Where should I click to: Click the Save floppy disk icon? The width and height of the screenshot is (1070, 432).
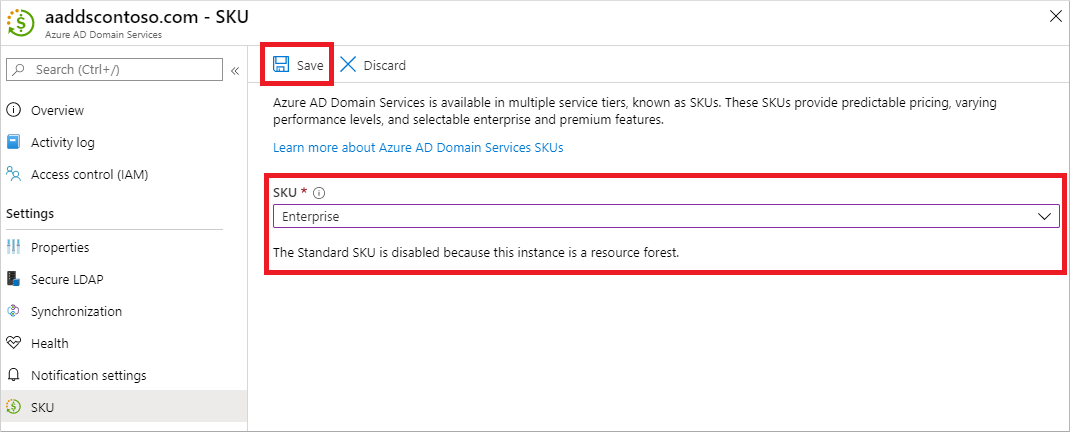click(x=281, y=65)
